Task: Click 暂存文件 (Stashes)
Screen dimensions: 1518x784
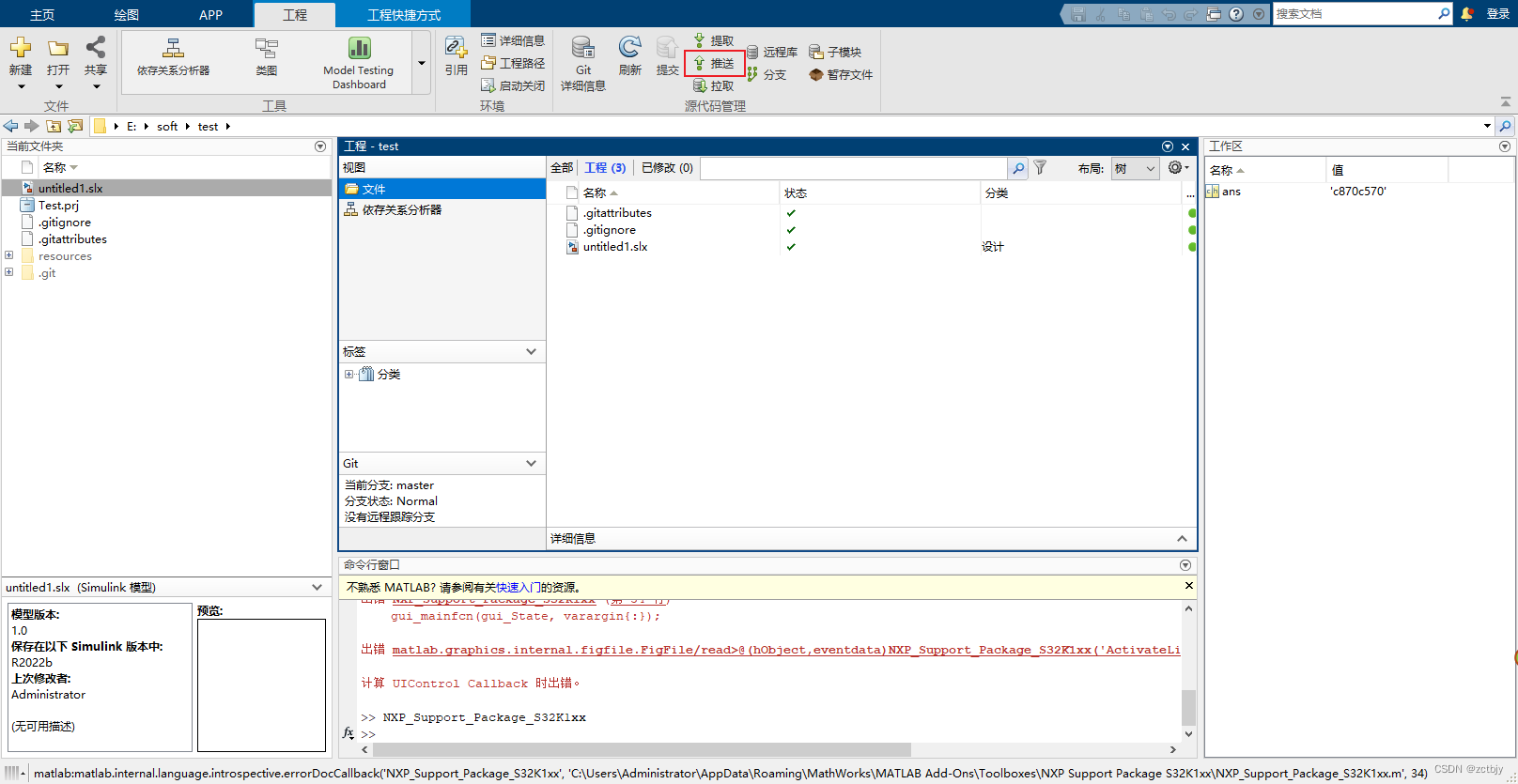Action: point(841,74)
